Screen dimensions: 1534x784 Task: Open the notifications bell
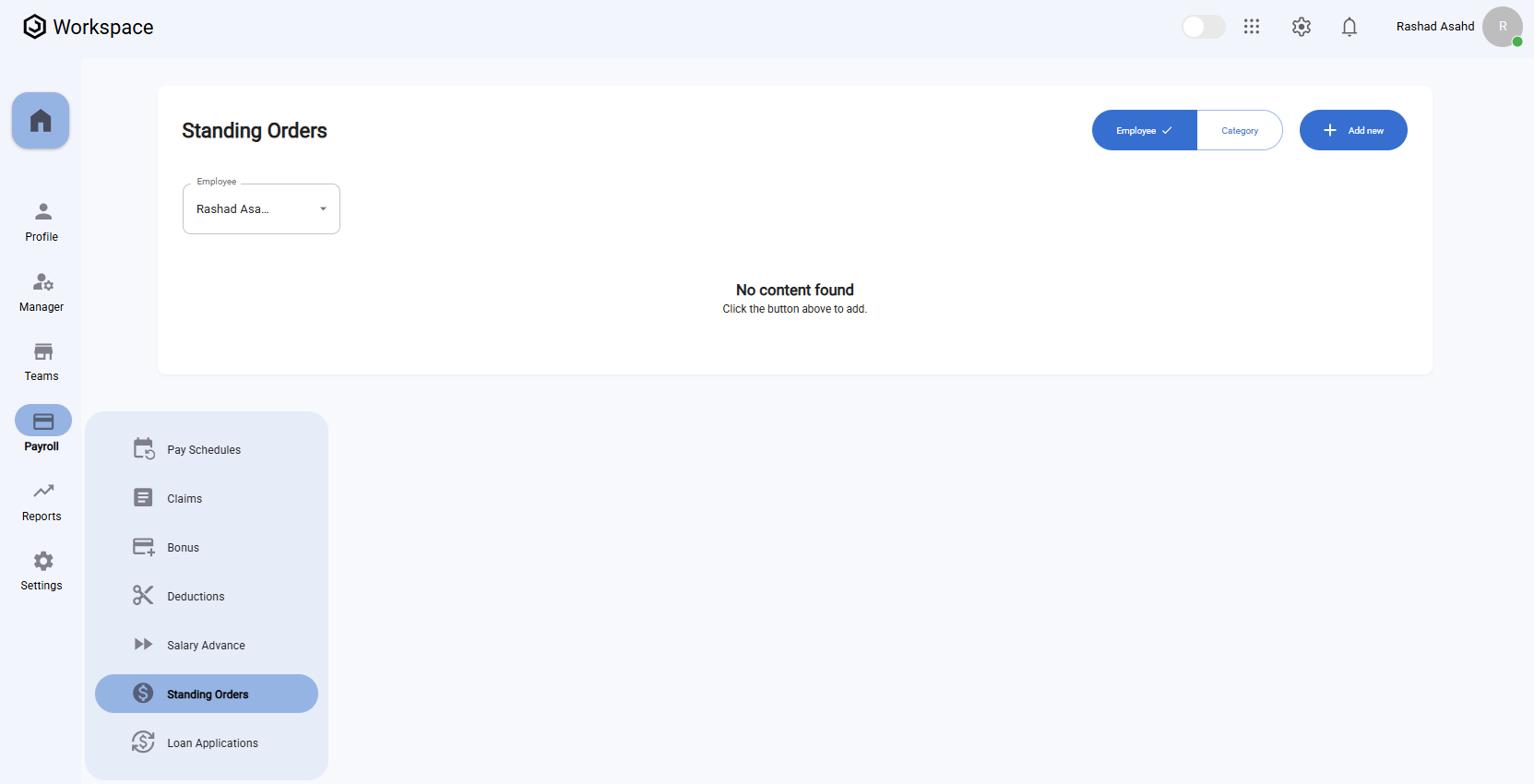click(1349, 27)
